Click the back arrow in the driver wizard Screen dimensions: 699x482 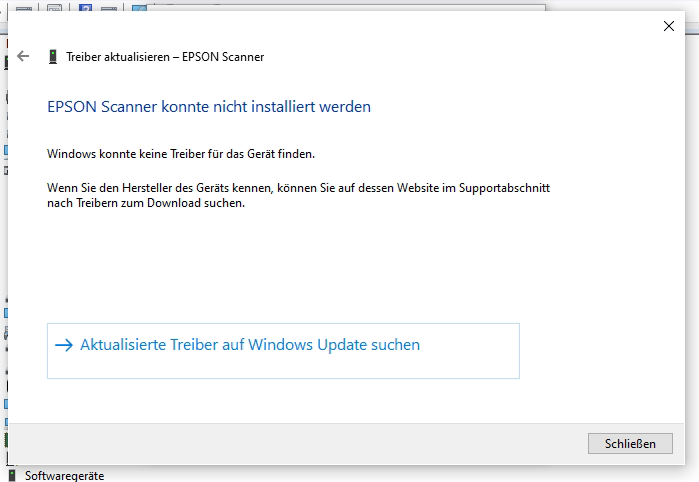coord(23,56)
